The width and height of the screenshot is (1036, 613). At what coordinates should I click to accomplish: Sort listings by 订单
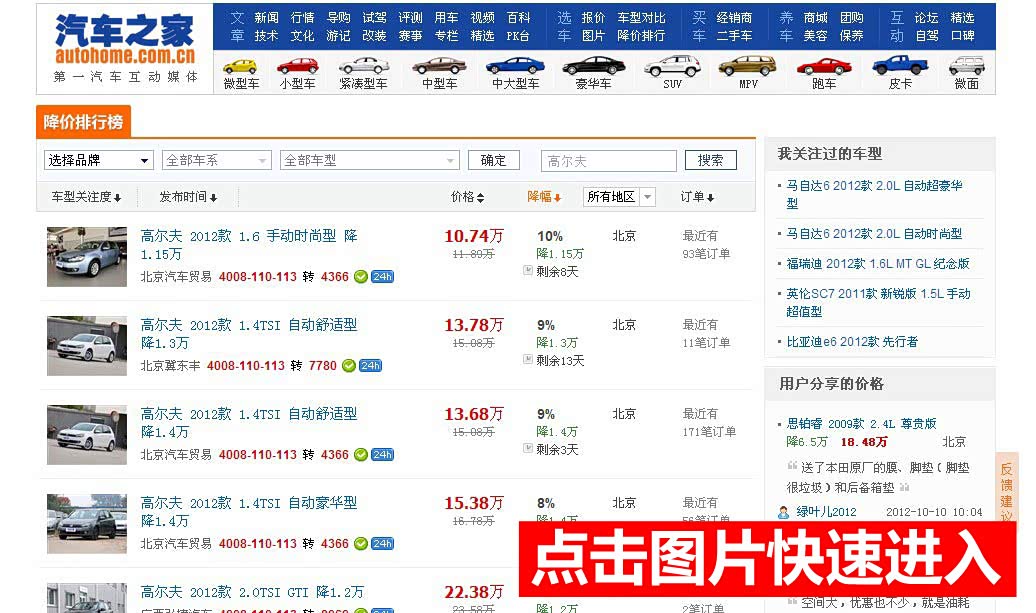[x=697, y=197]
